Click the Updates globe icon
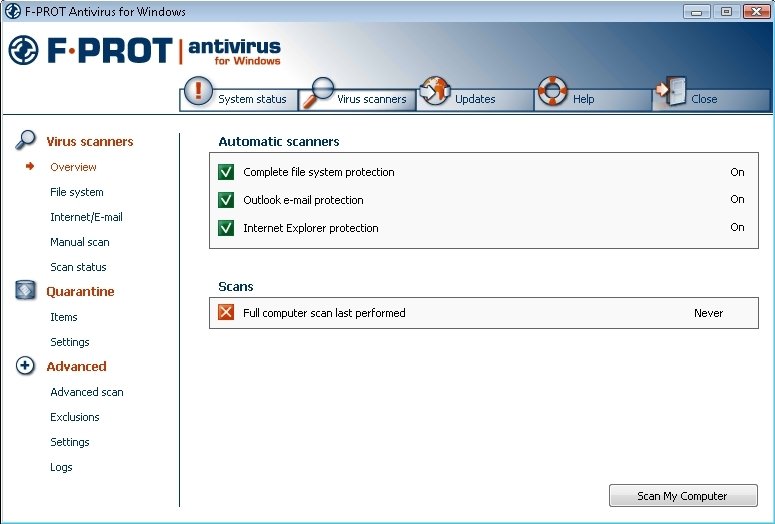 tap(435, 90)
